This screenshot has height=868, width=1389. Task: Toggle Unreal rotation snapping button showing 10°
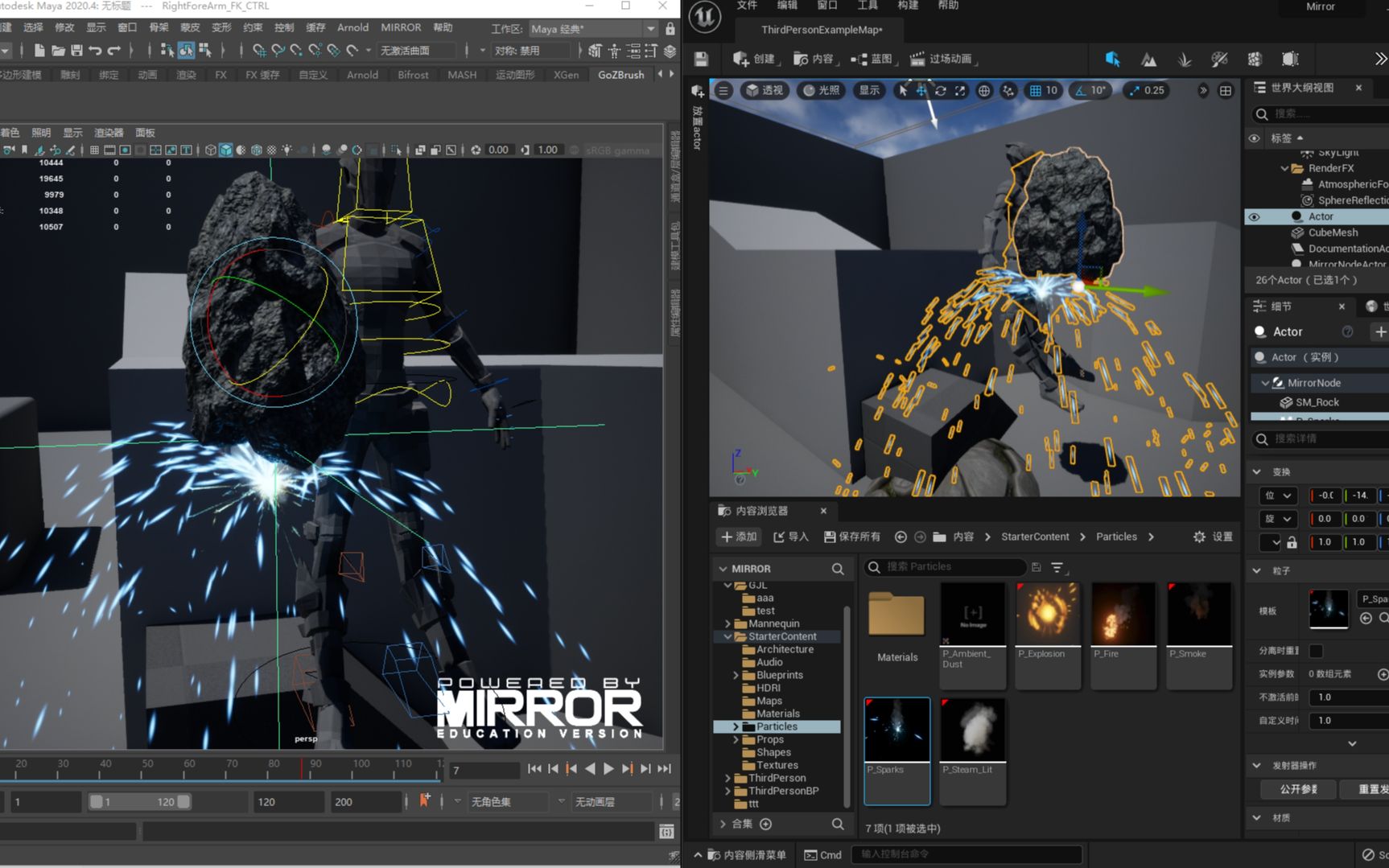pos(1090,90)
